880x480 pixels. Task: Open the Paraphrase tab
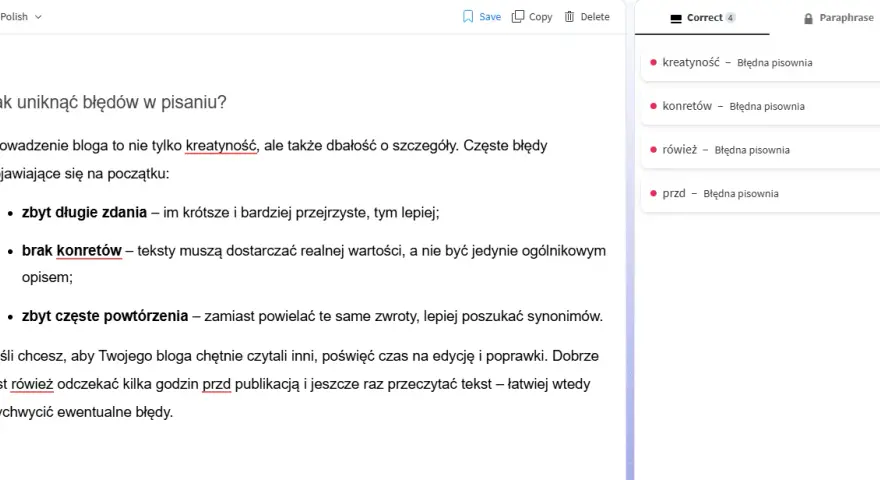[x=838, y=18]
